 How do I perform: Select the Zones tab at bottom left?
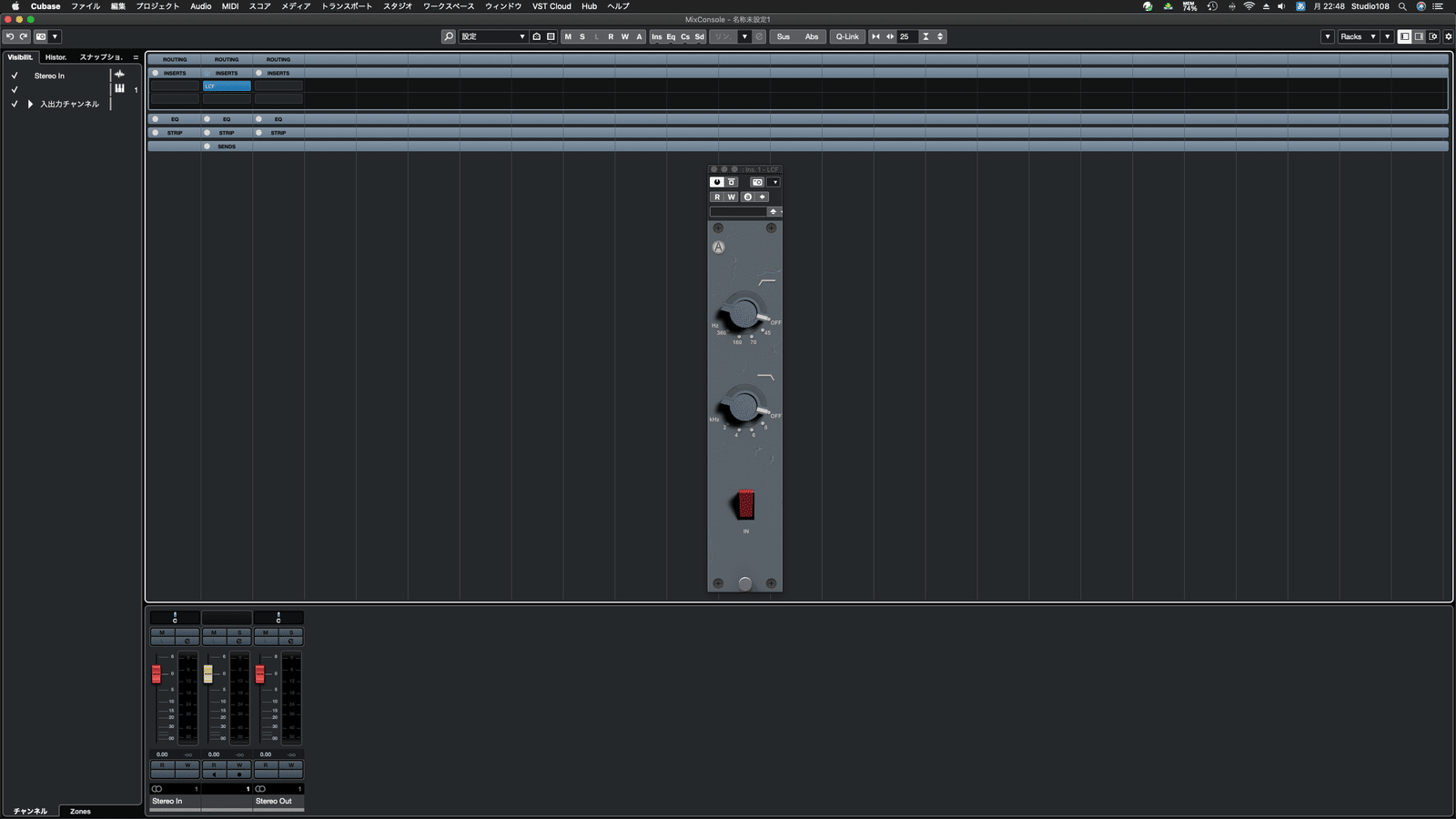point(80,811)
